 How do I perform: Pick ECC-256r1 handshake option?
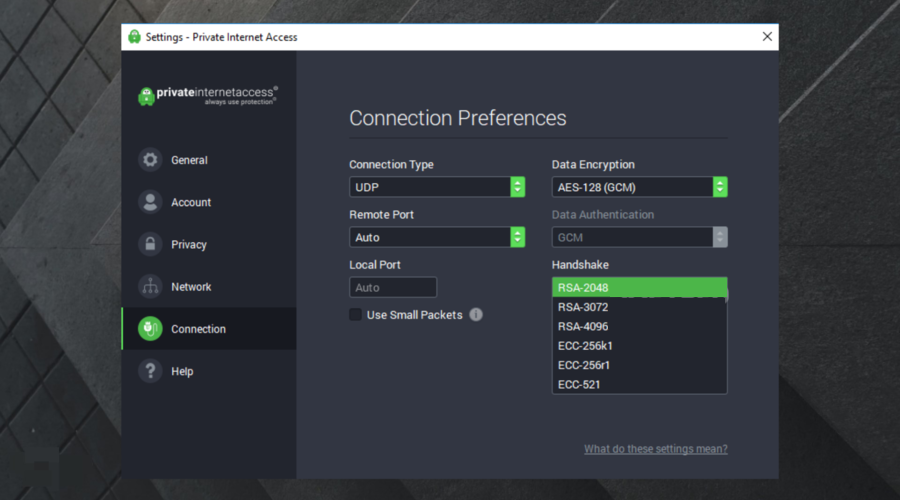click(x=639, y=365)
